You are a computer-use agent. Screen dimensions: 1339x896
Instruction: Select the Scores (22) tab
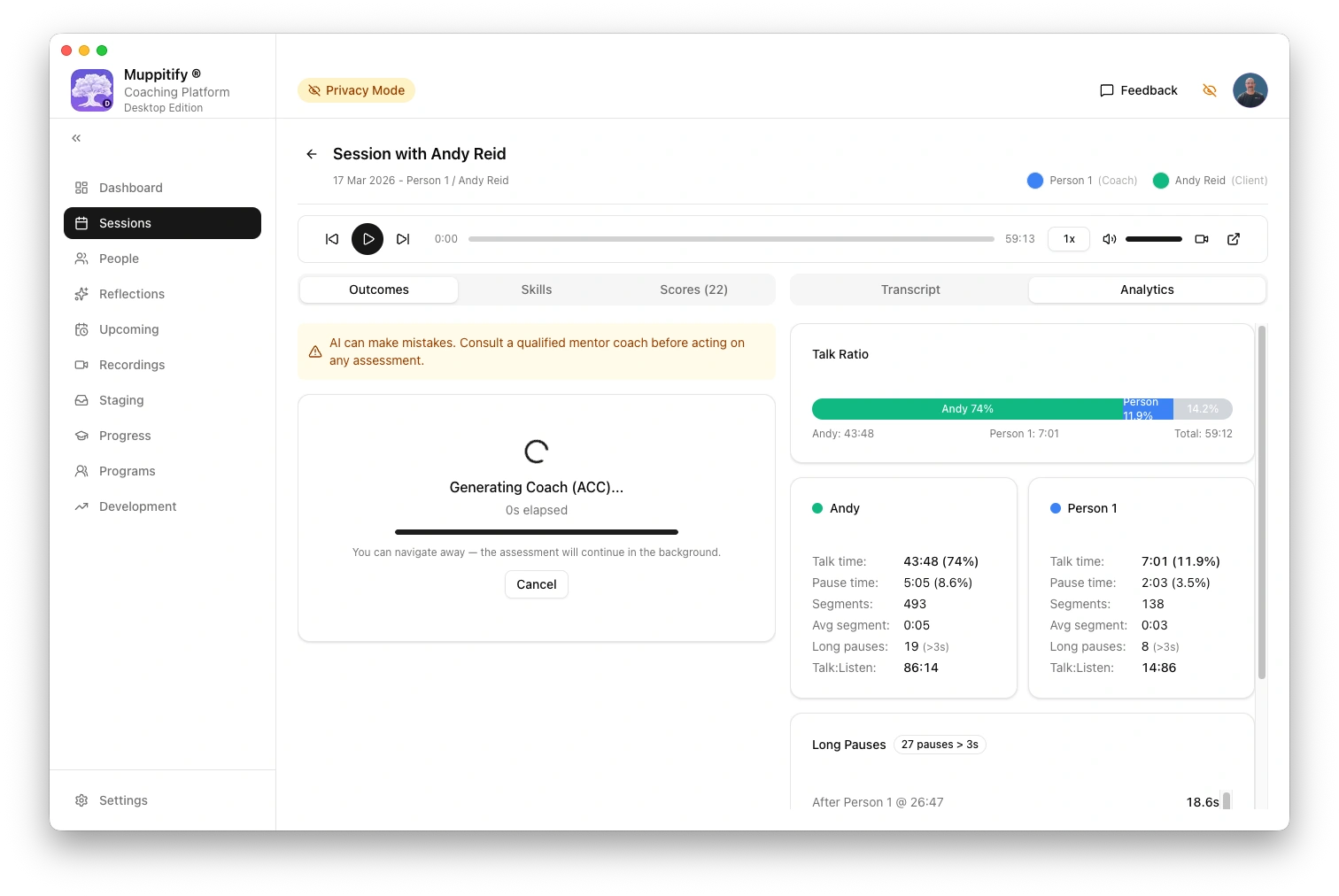(693, 290)
